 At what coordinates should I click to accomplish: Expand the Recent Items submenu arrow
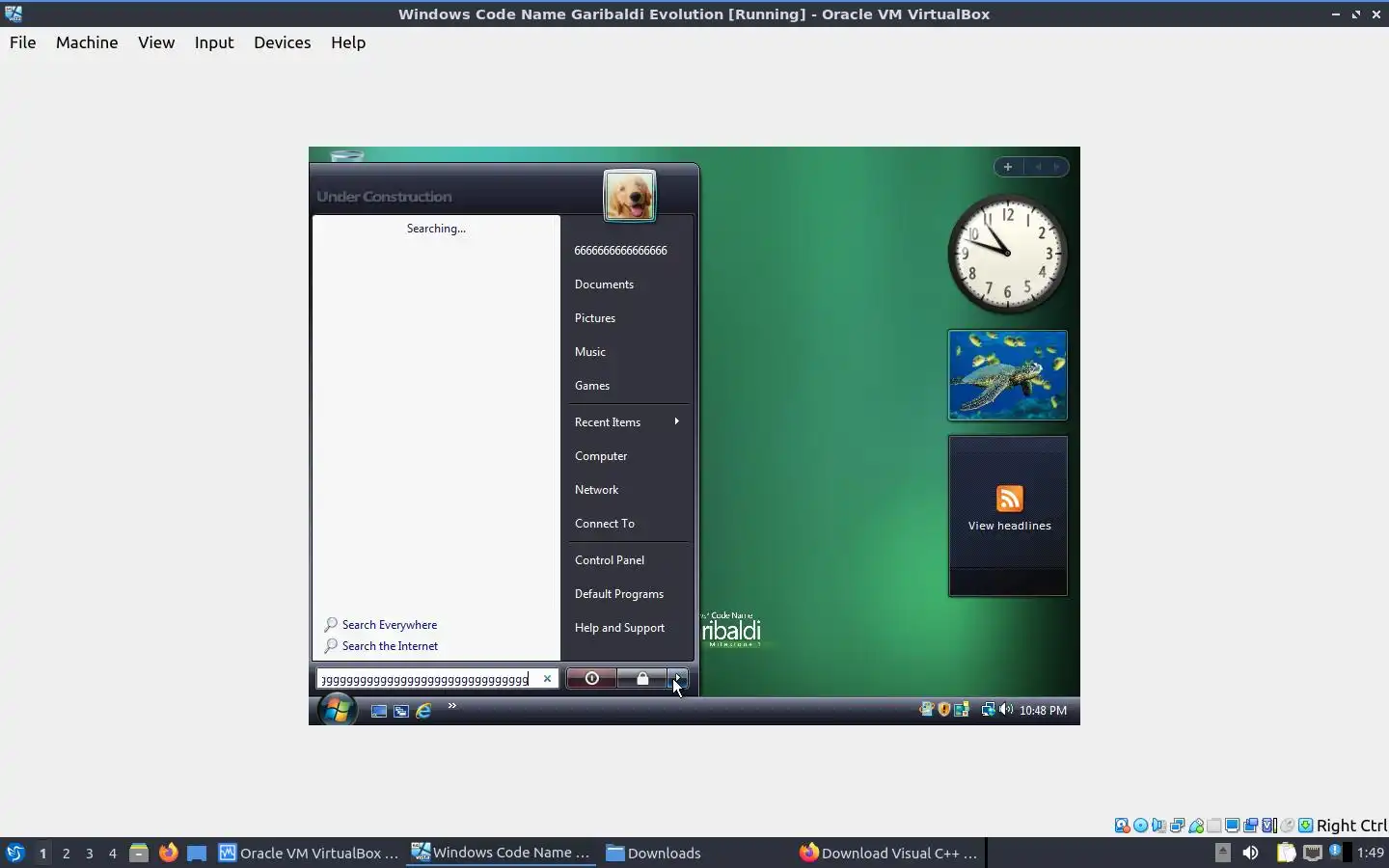[x=677, y=421]
